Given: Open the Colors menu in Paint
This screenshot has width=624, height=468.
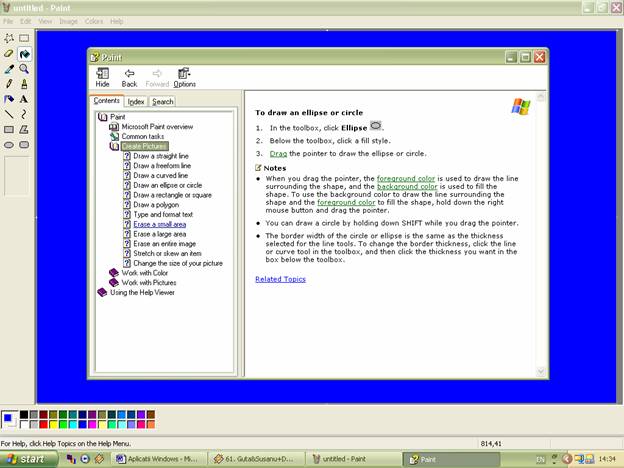Looking at the screenshot, I should click(x=94, y=21).
